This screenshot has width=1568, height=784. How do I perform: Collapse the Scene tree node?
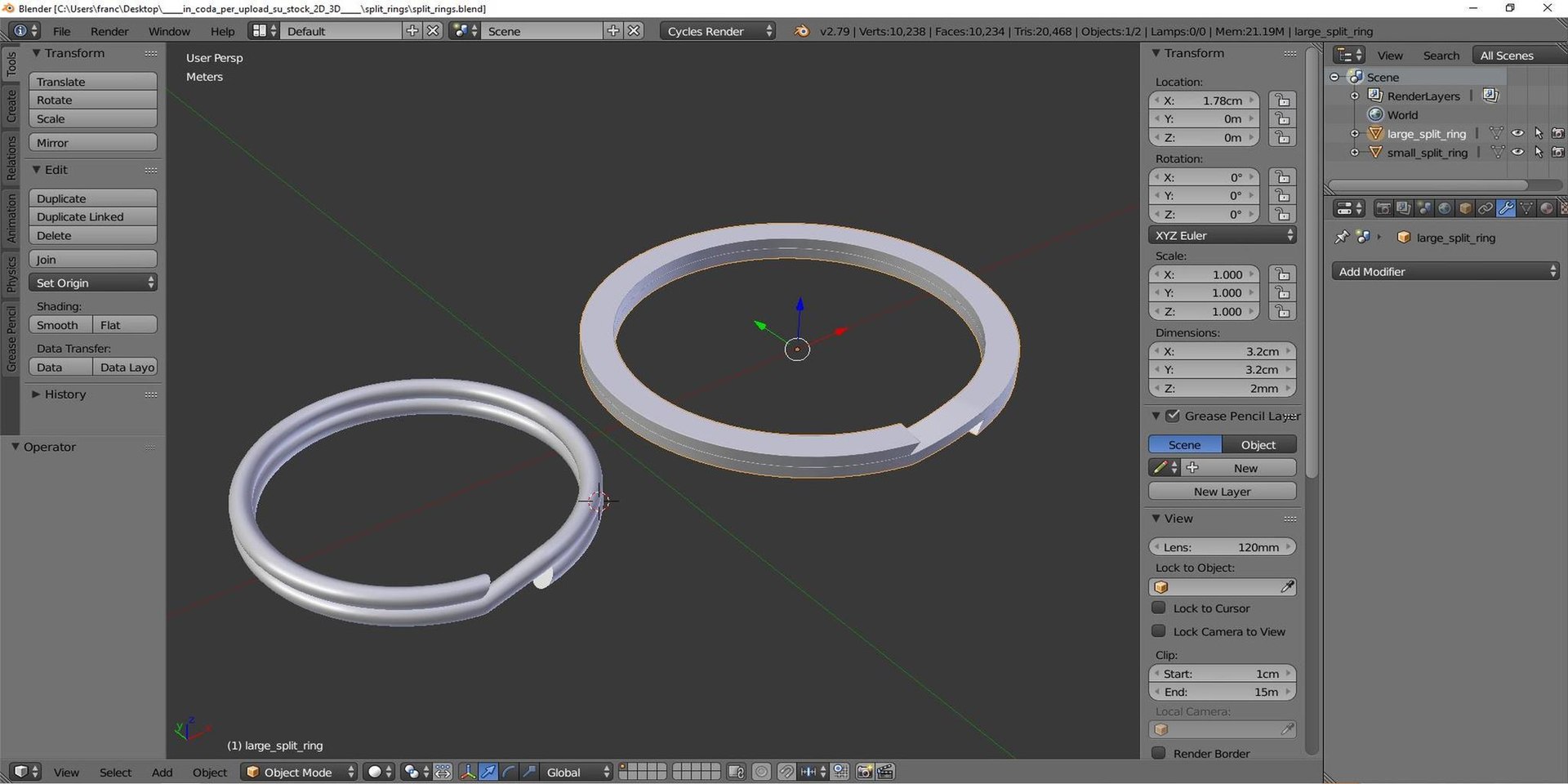click(1334, 77)
